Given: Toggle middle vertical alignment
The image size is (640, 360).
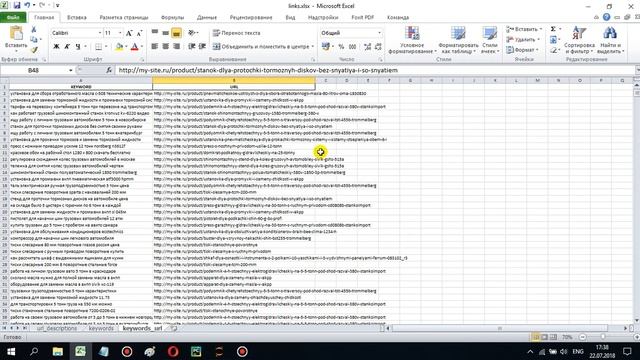Looking at the screenshot, I should click(165, 33).
